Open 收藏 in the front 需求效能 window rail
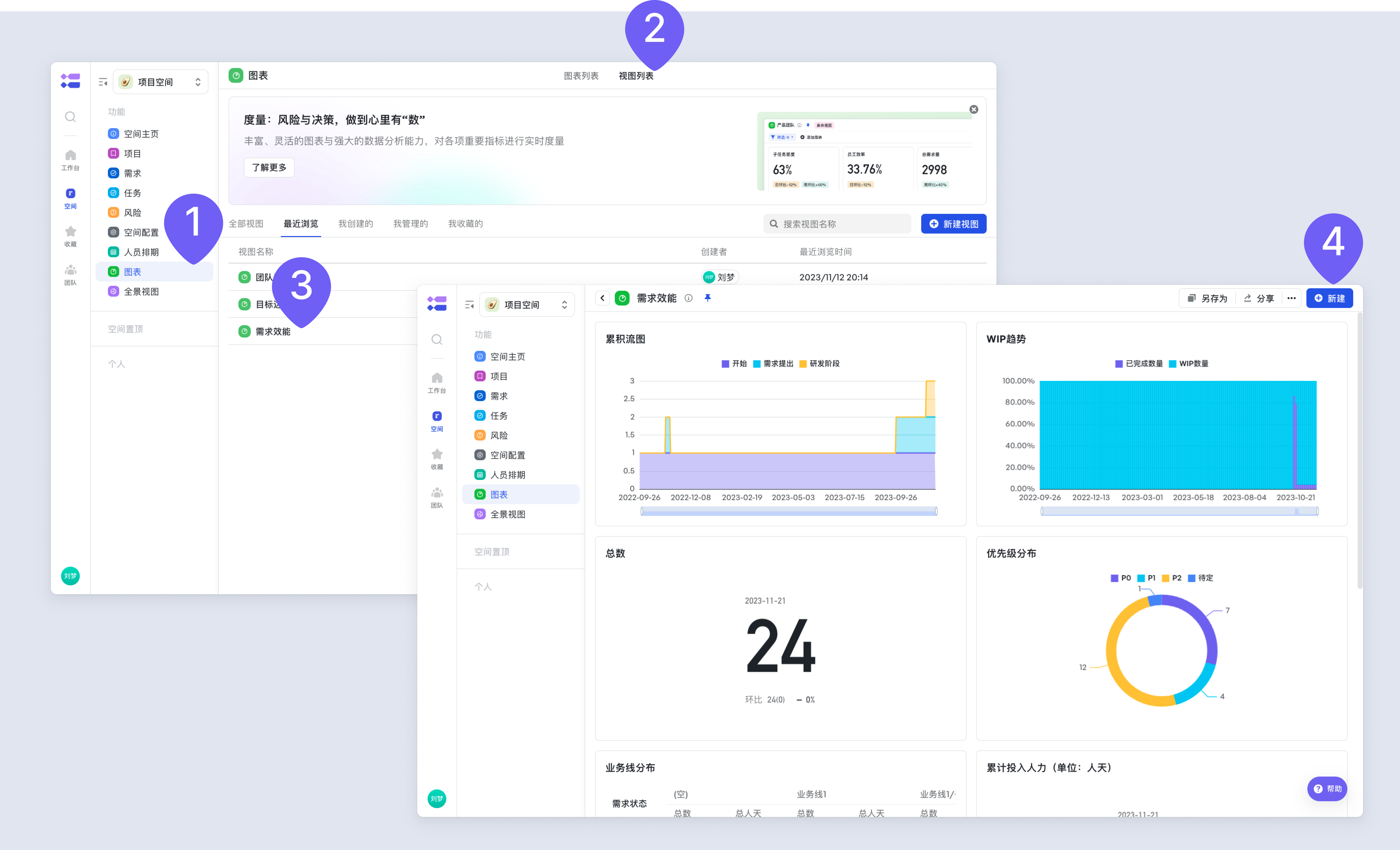This screenshot has width=1400, height=850. (x=437, y=459)
